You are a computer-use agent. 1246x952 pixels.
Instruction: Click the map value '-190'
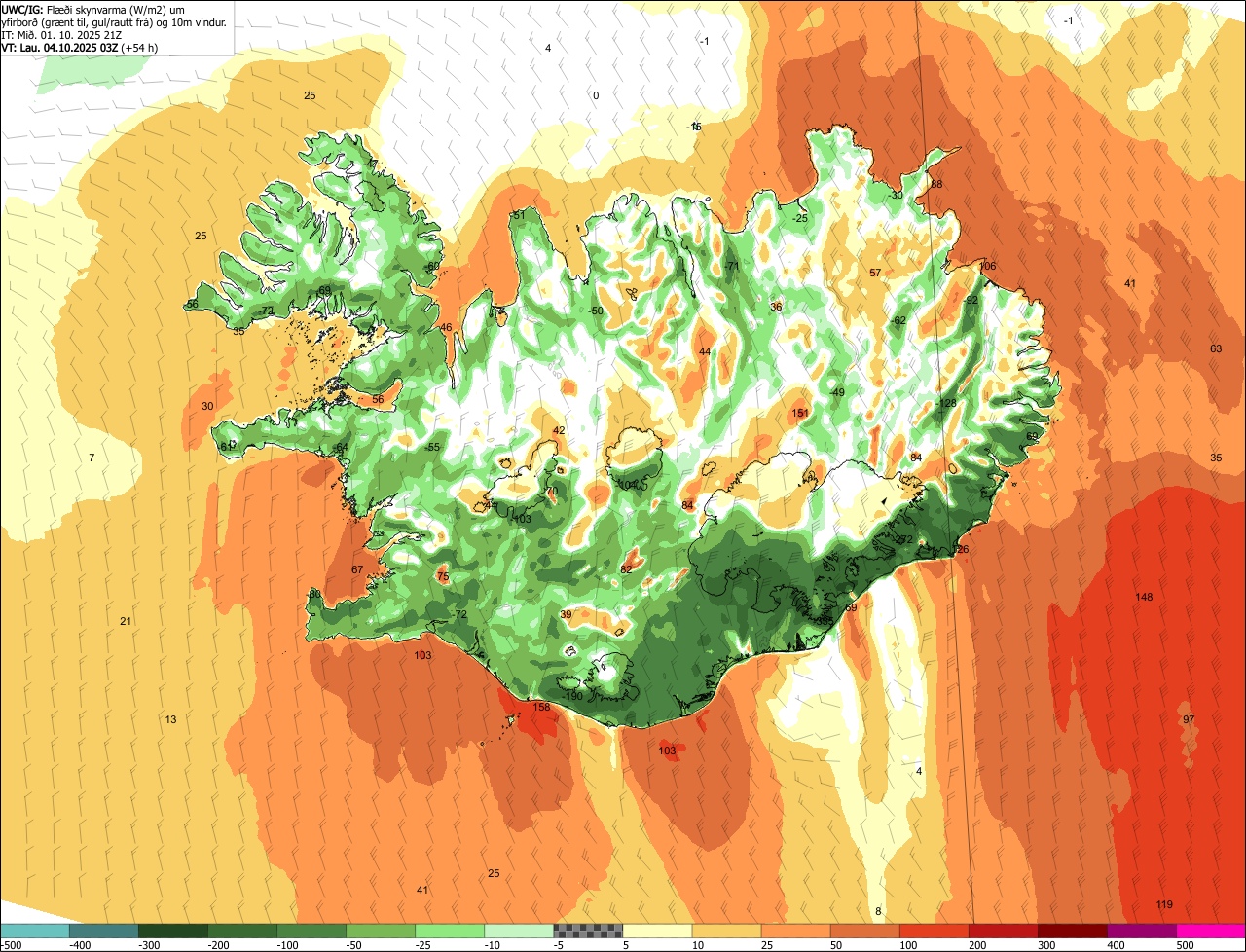click(572, 695)
